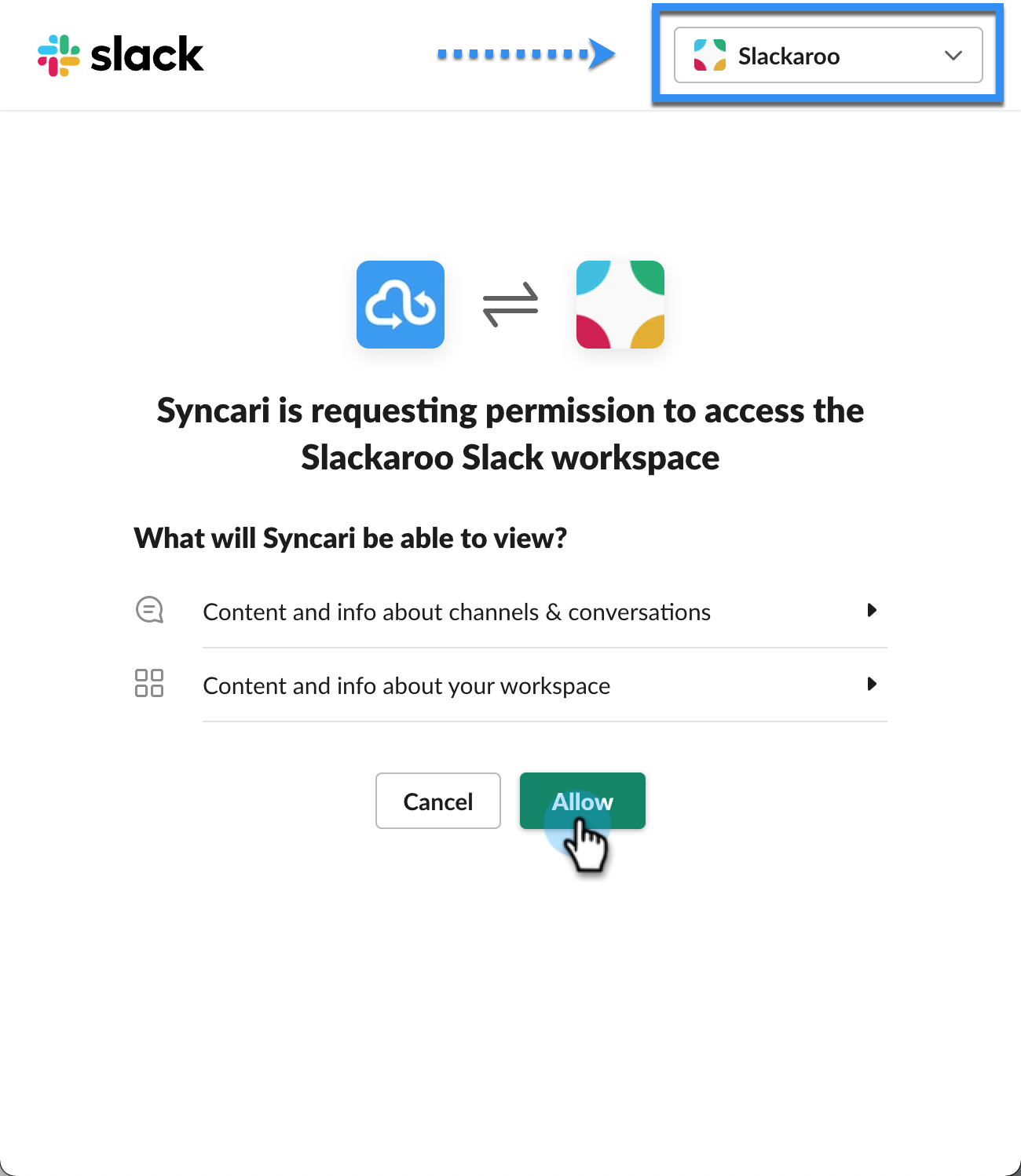Click the dropdown chevron next to Slackaroo

[x=953, y=55]
